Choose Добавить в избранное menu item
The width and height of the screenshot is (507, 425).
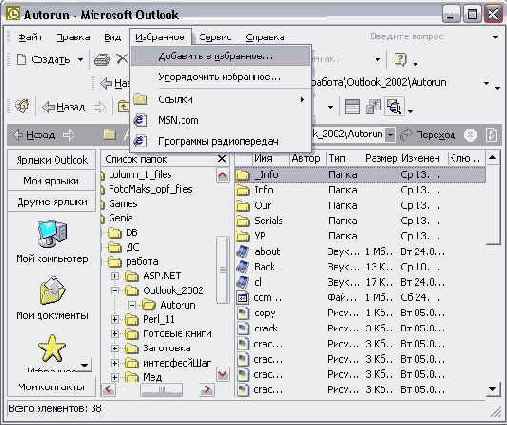pos(221,56)
